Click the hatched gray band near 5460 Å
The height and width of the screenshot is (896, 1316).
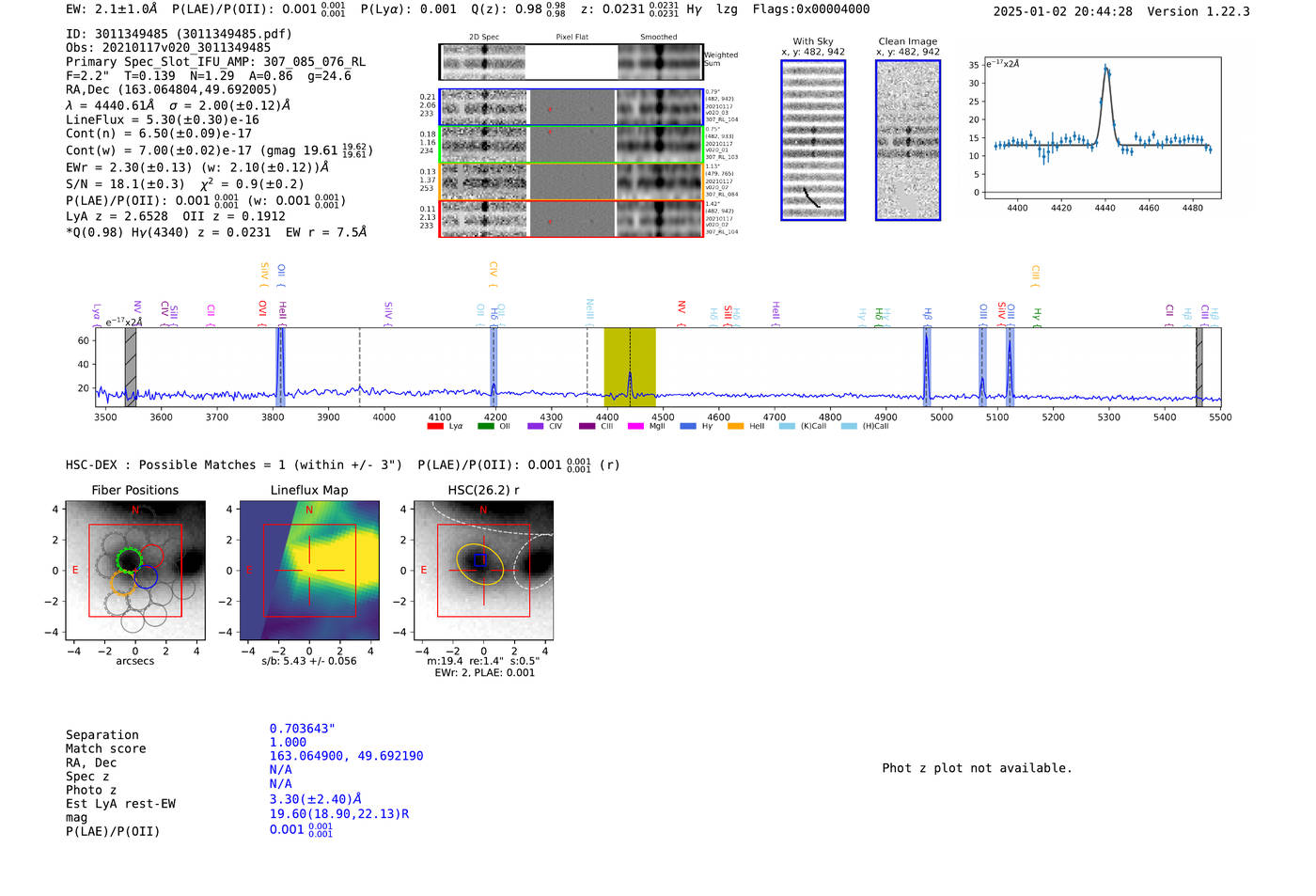point(1199,367)
